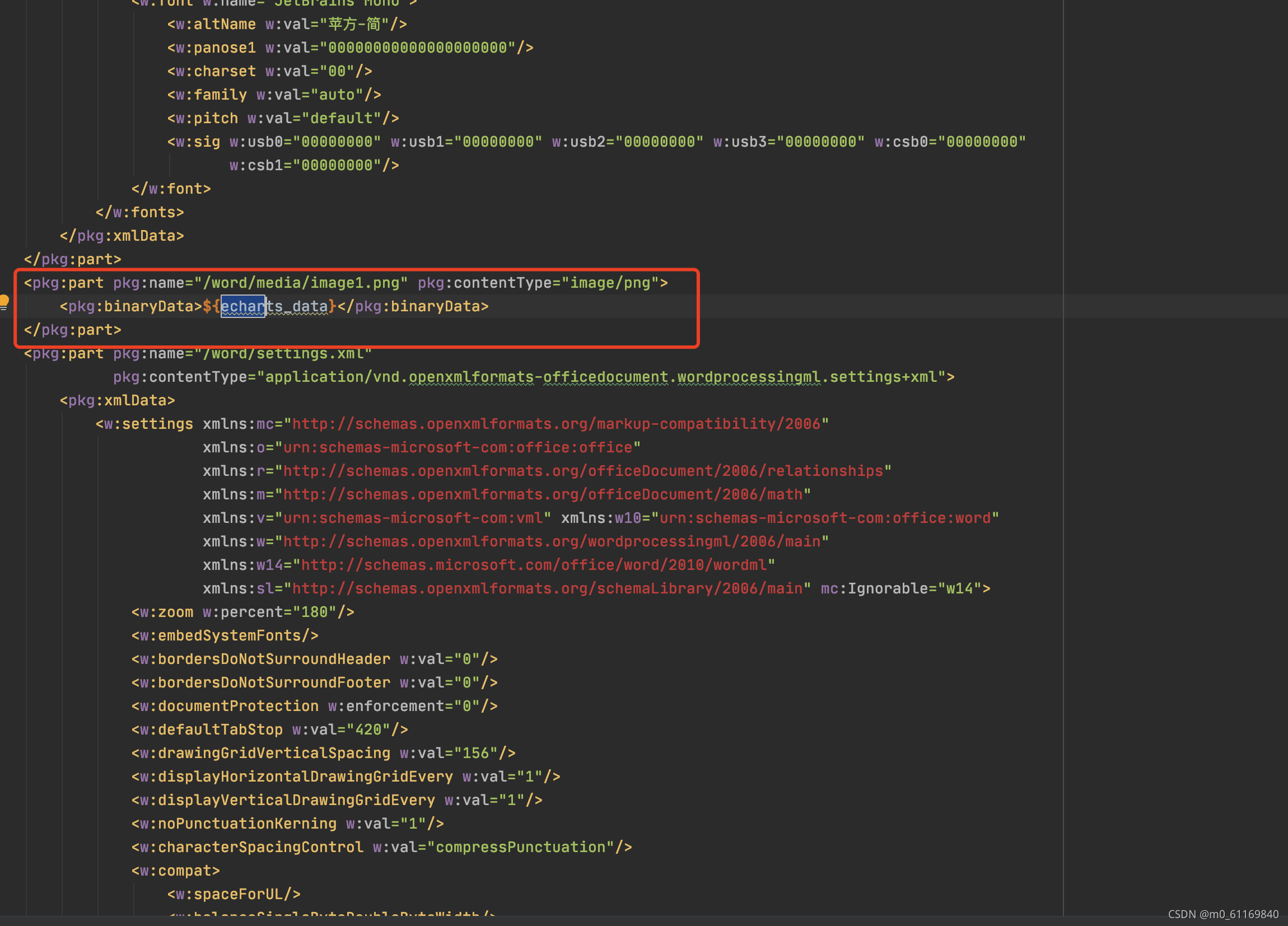Click the w:zoom percent value 180
1288x926 pixels.
pos(315,612)
